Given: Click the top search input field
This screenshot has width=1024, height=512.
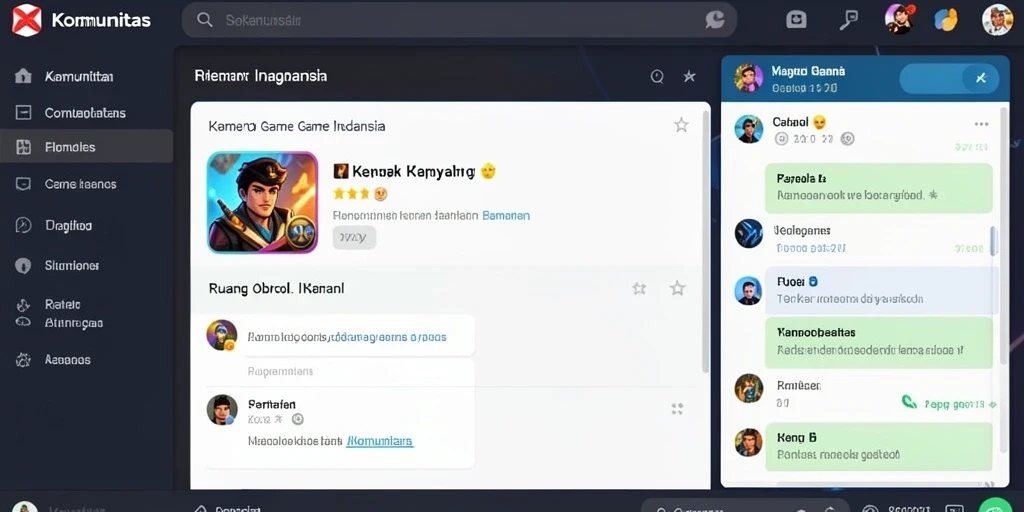Looking at the screenshot, I should point(458,20).
